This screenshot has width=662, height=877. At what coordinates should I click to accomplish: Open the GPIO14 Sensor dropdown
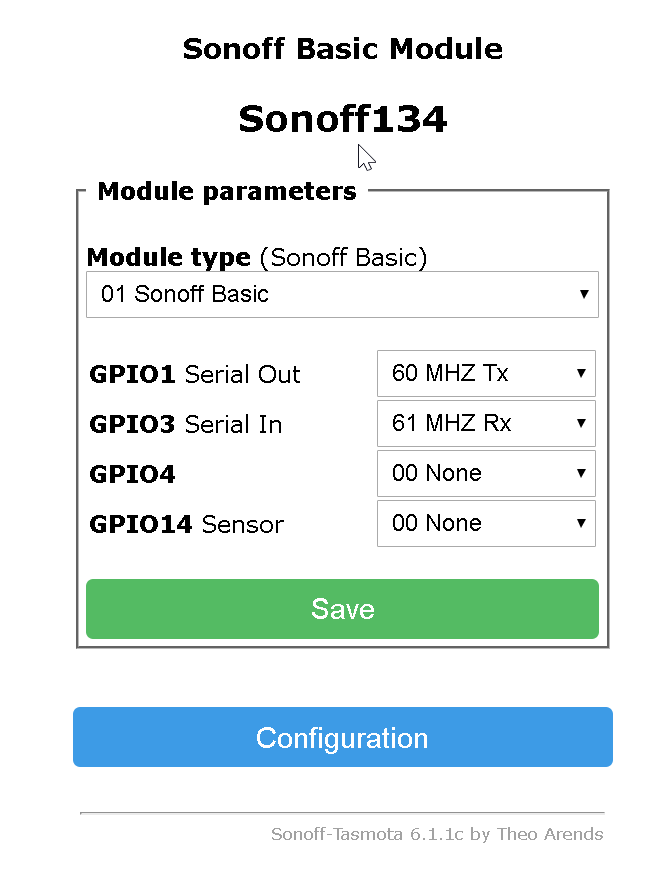[486, 523]
